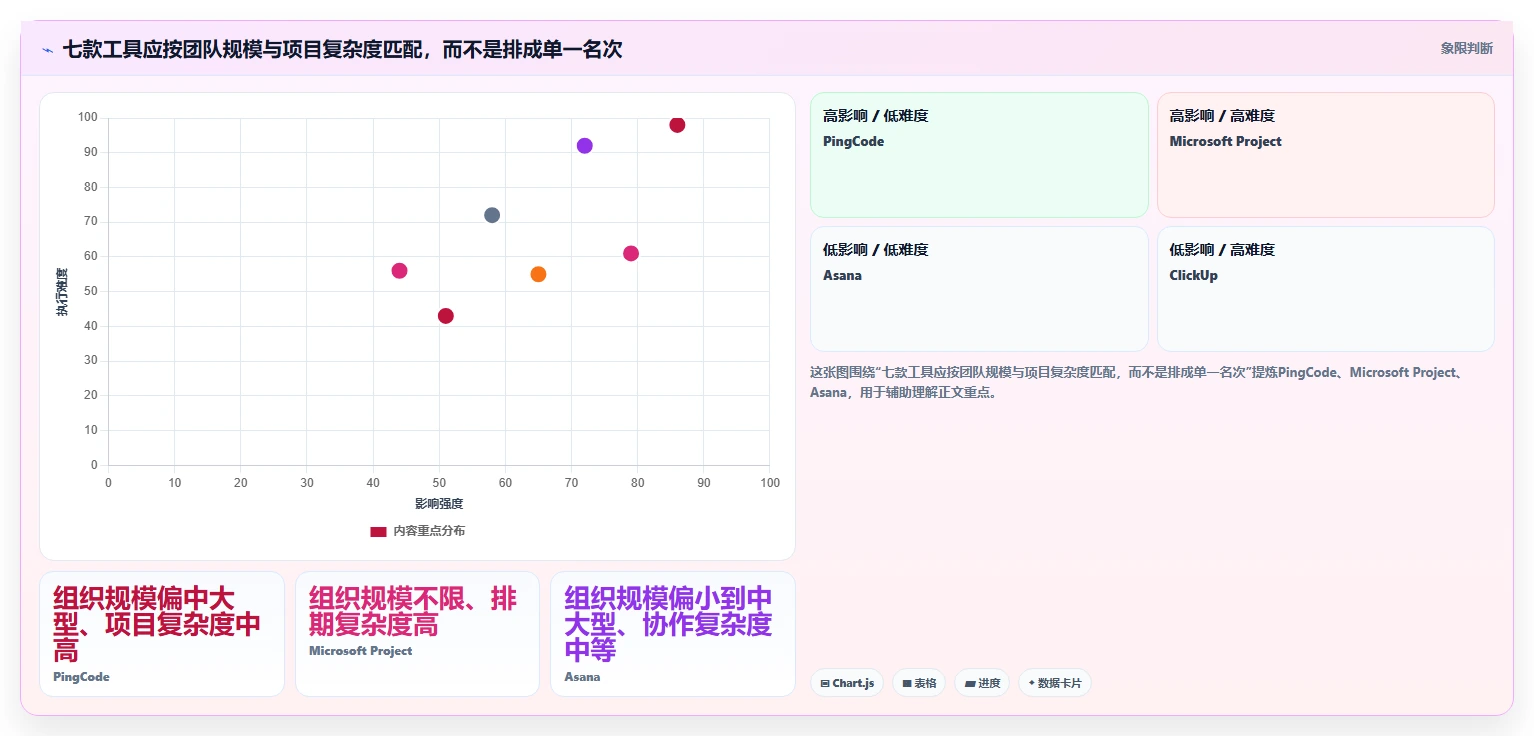This screenshot has width=1534, height=736.
Task: Click PingCode label under the crimson heading card
Action: 81,677
